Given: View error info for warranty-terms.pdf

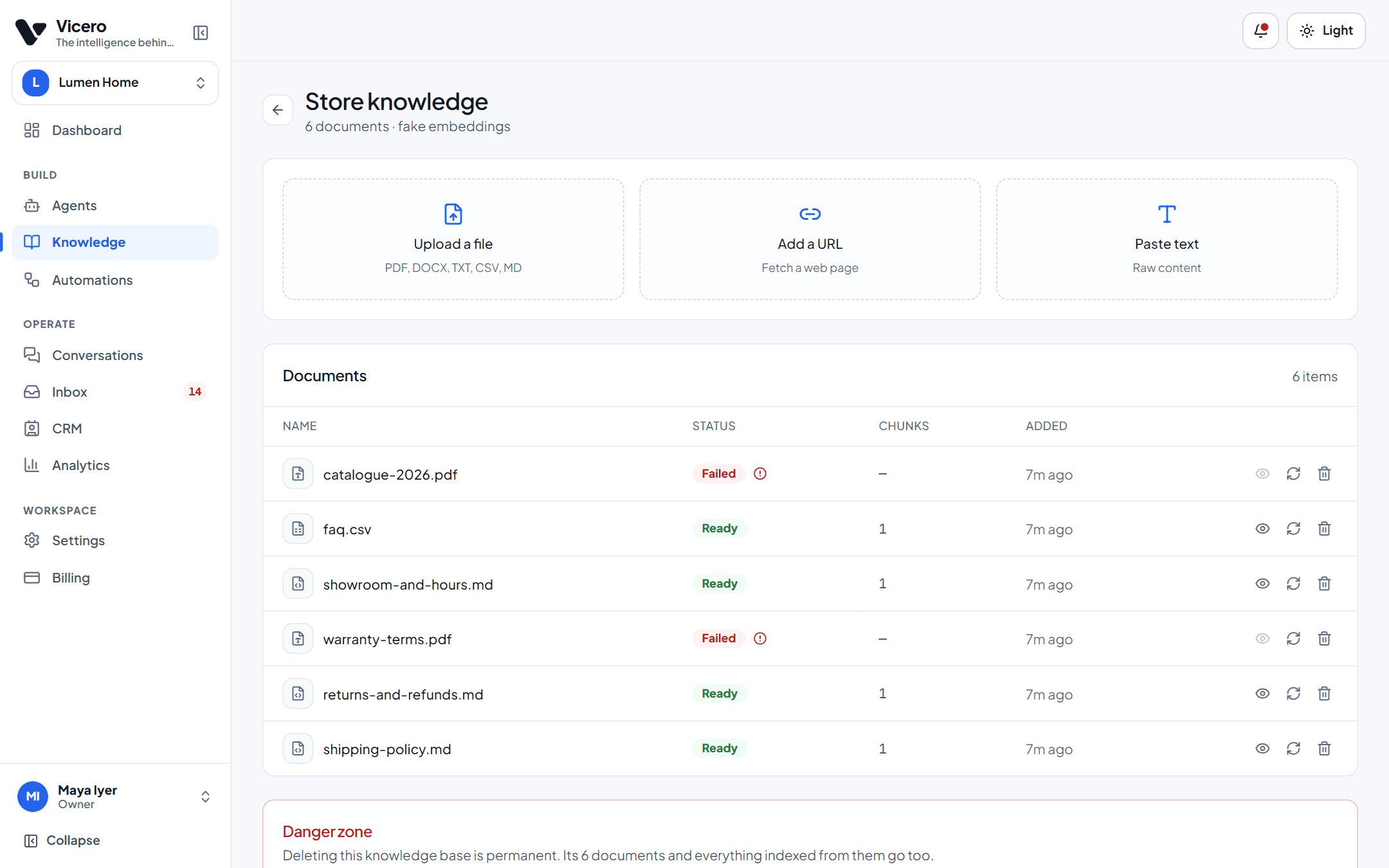Looking at the screenshot, I should [760, 638].
